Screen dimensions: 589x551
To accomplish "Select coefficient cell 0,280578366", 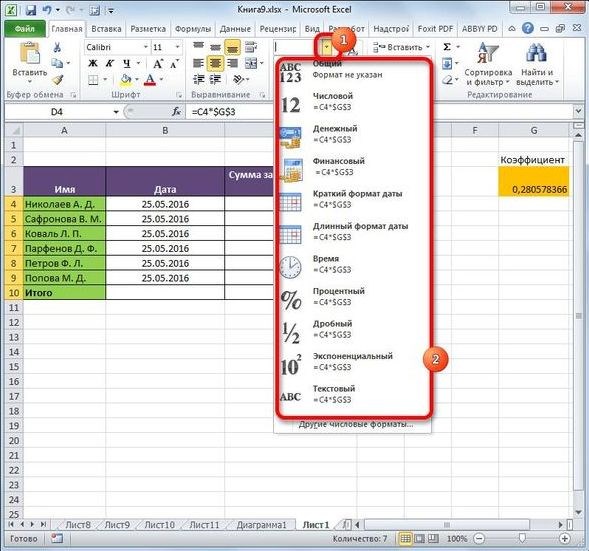I will pyautogui.click(x=533, y=182).
